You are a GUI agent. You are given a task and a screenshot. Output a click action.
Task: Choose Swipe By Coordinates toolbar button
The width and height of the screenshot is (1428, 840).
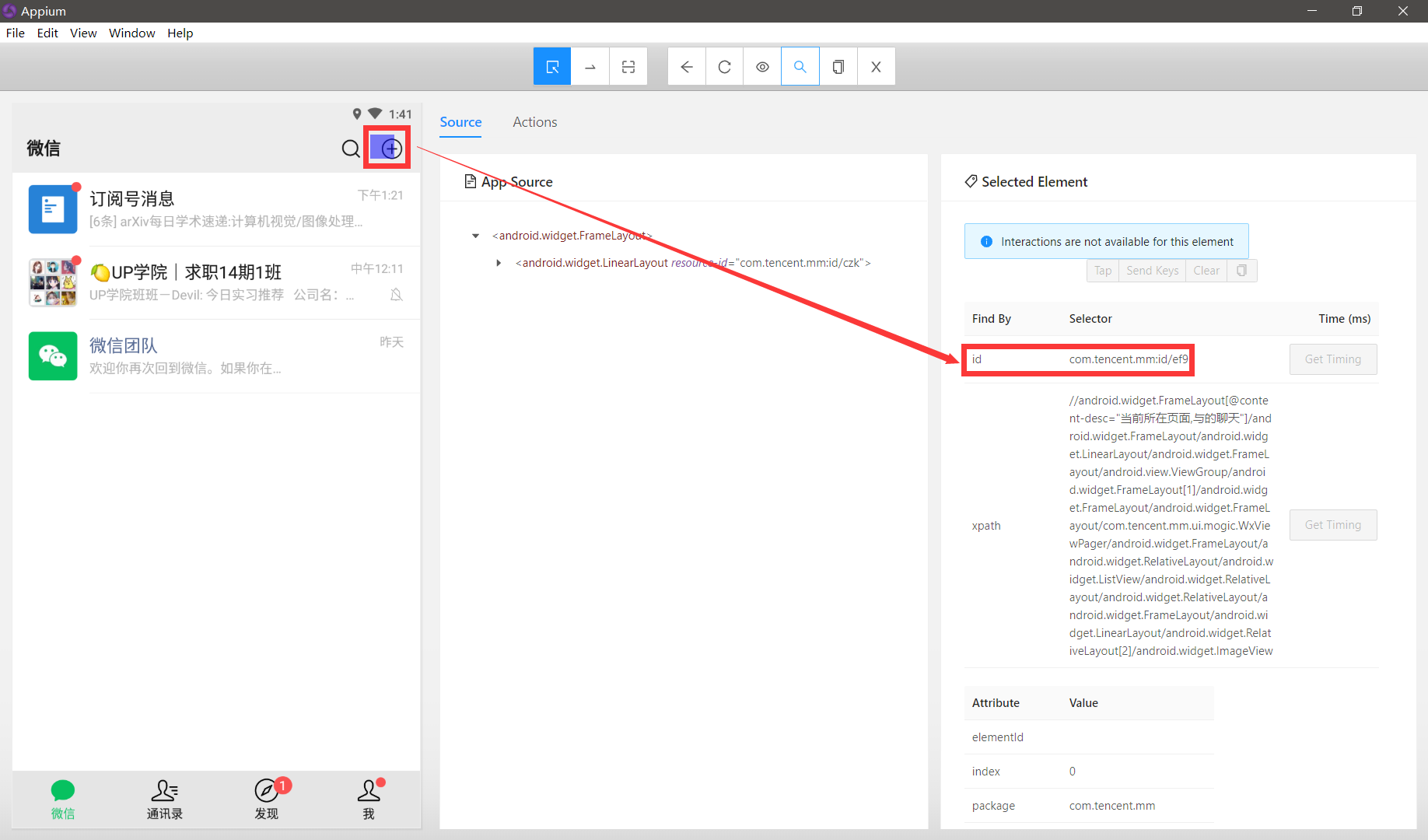pyautogui.click(x=590, y=67)
